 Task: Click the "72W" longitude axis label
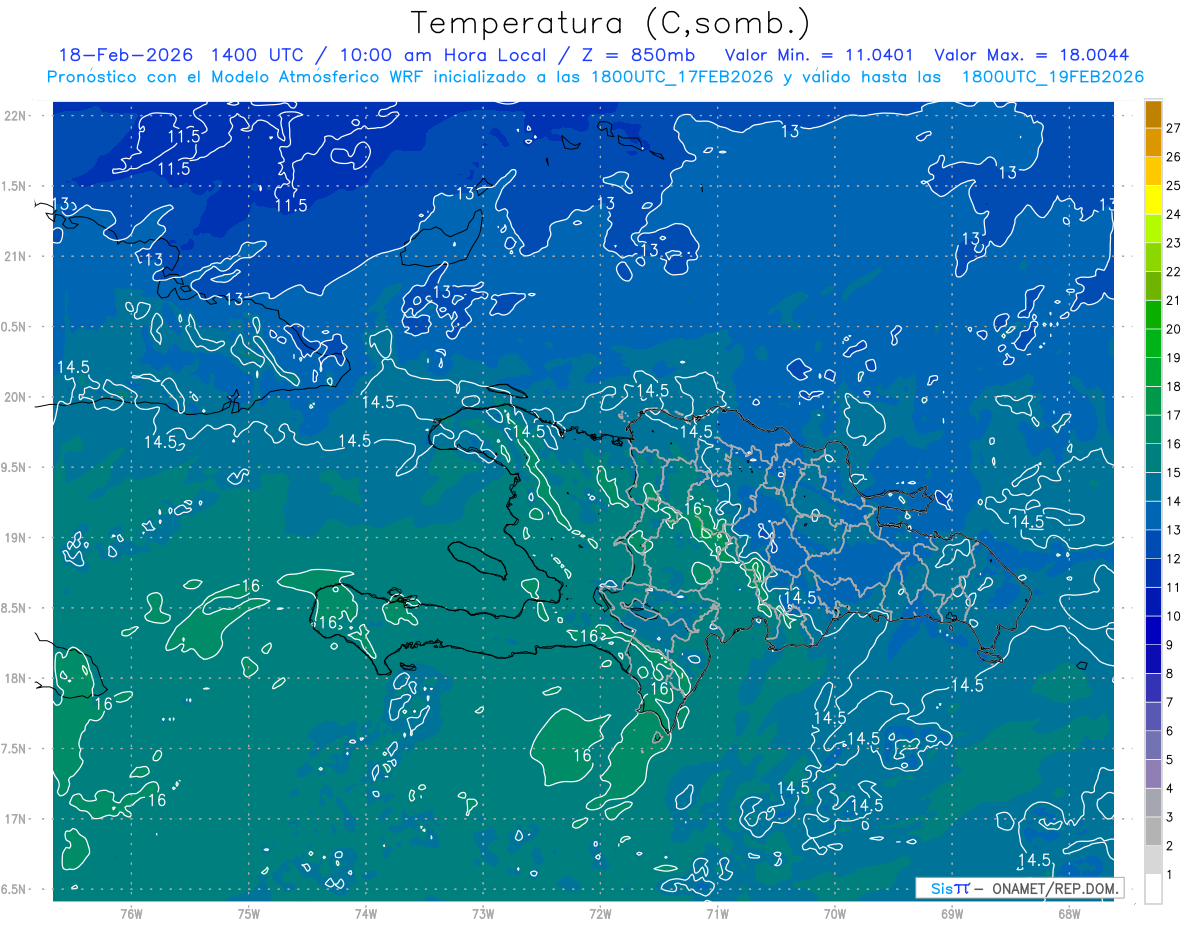600,913
